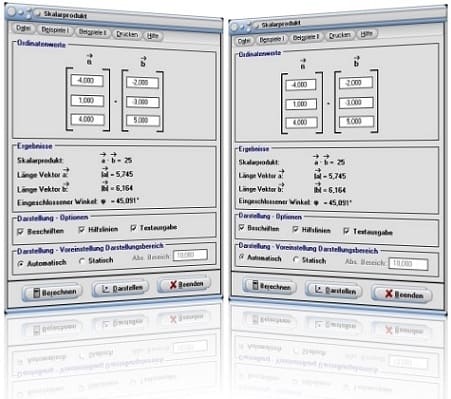451x399 pixels.
Task: Select Statisch radio button in right window
Action: [x=295, y=259]
